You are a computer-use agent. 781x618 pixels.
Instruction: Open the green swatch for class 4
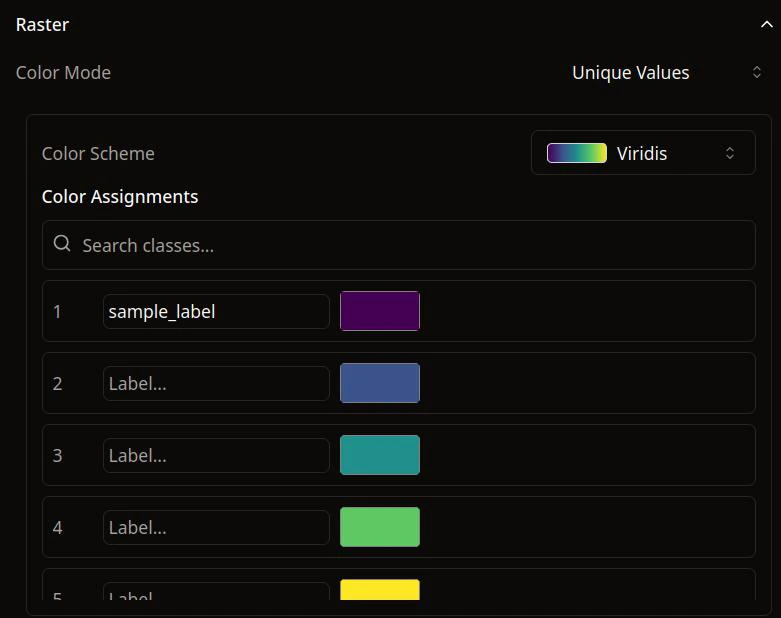click(x=380, y=527)
